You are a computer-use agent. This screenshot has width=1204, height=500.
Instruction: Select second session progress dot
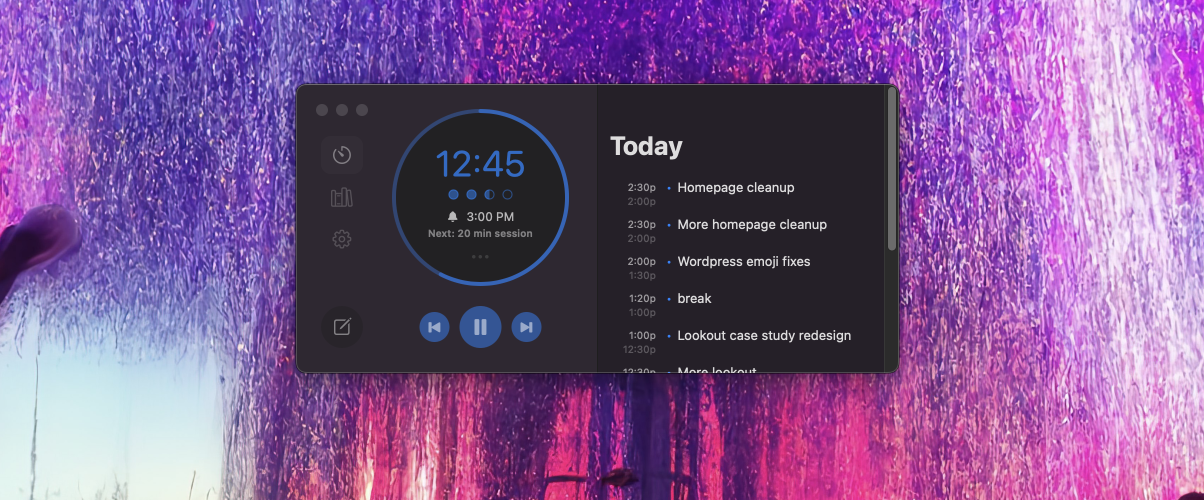[471, 194]
